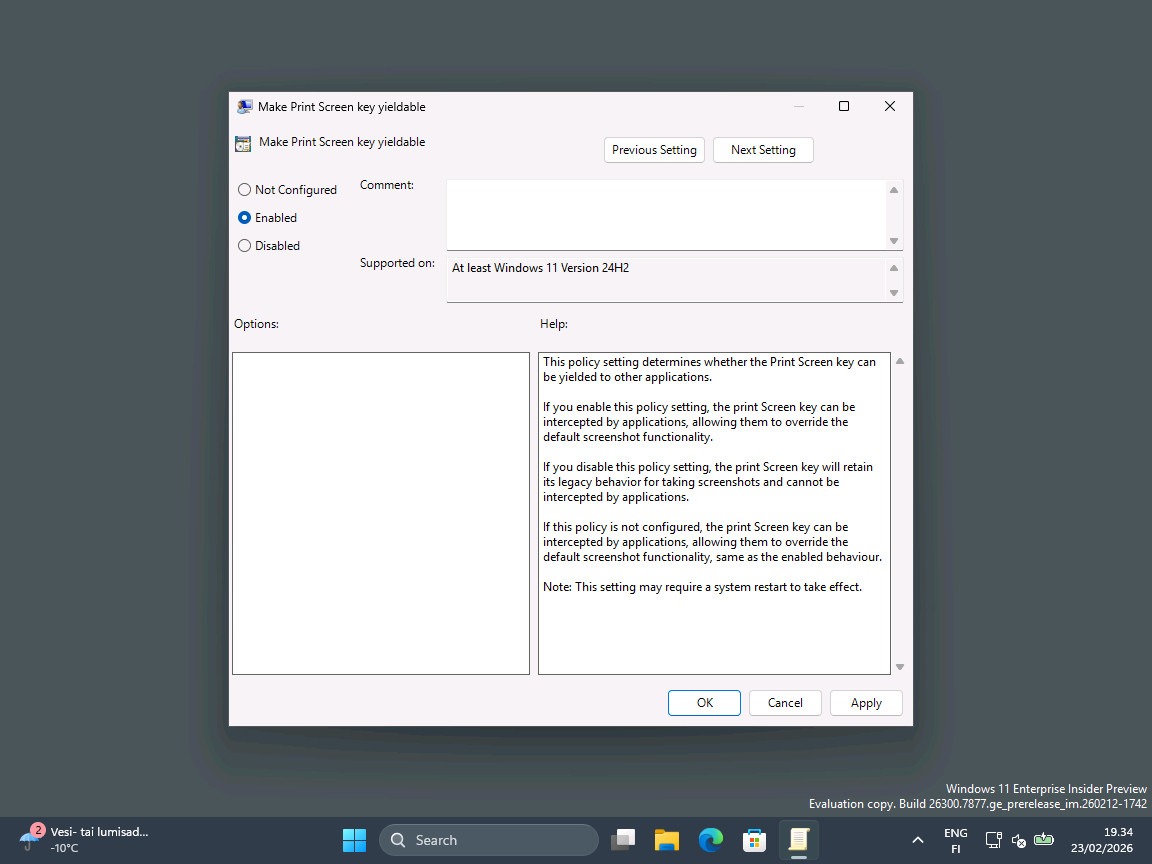Open the Start menu from the taskbar
Image resolution: width=1152 pixels, height=864 pixels.
[354, 840]
